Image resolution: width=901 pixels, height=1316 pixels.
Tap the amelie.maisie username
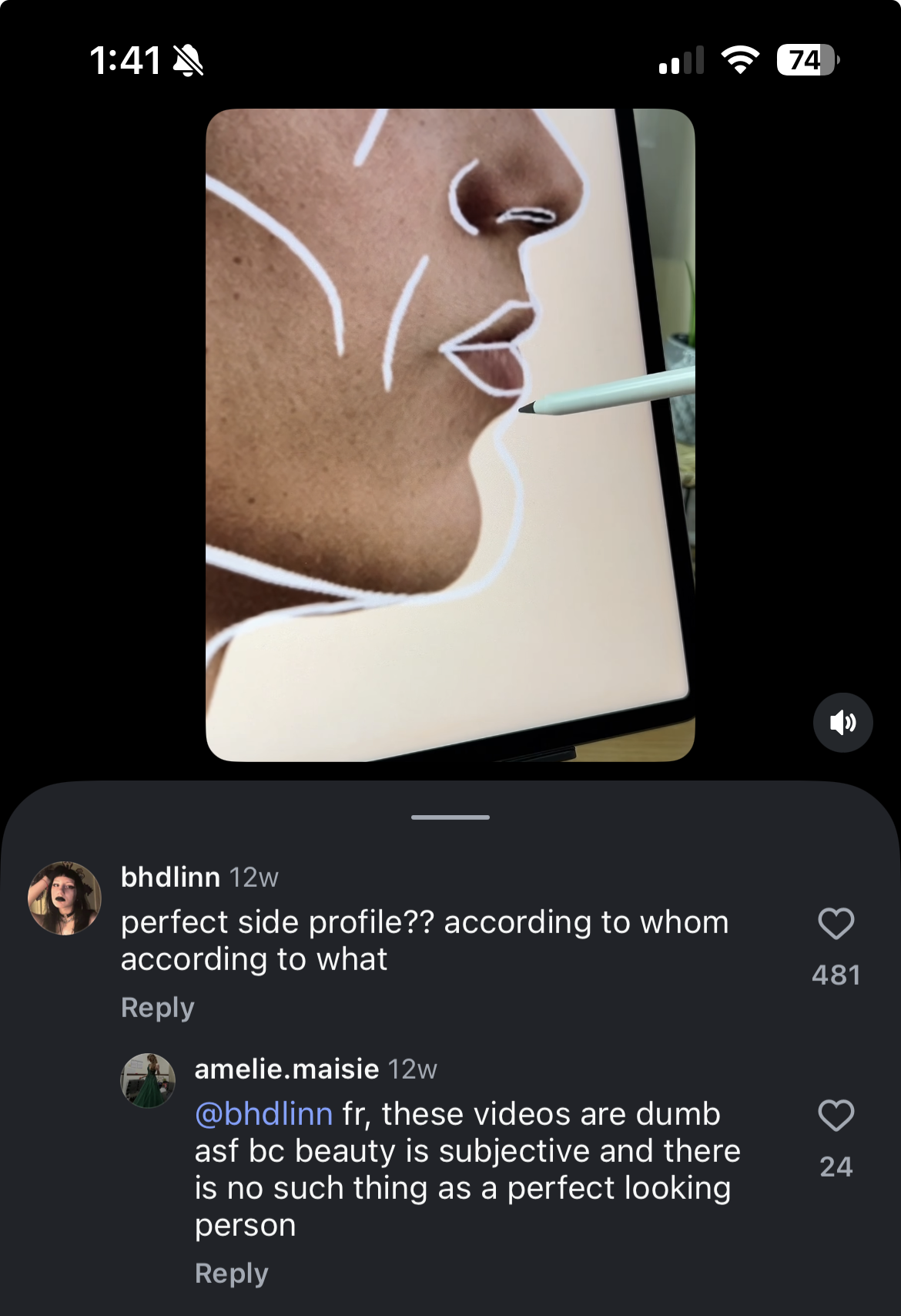click(x=286, y=1069)
